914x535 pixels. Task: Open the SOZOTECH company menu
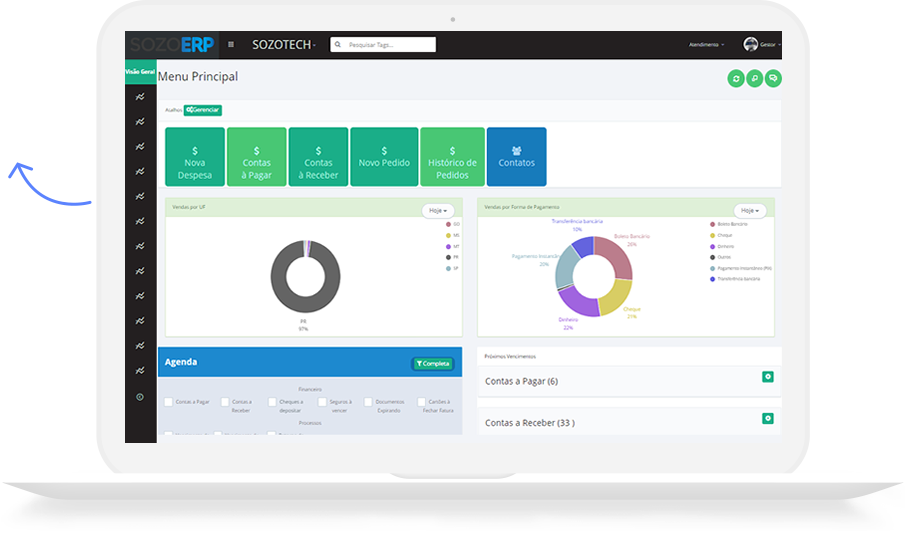click(284, 45)
